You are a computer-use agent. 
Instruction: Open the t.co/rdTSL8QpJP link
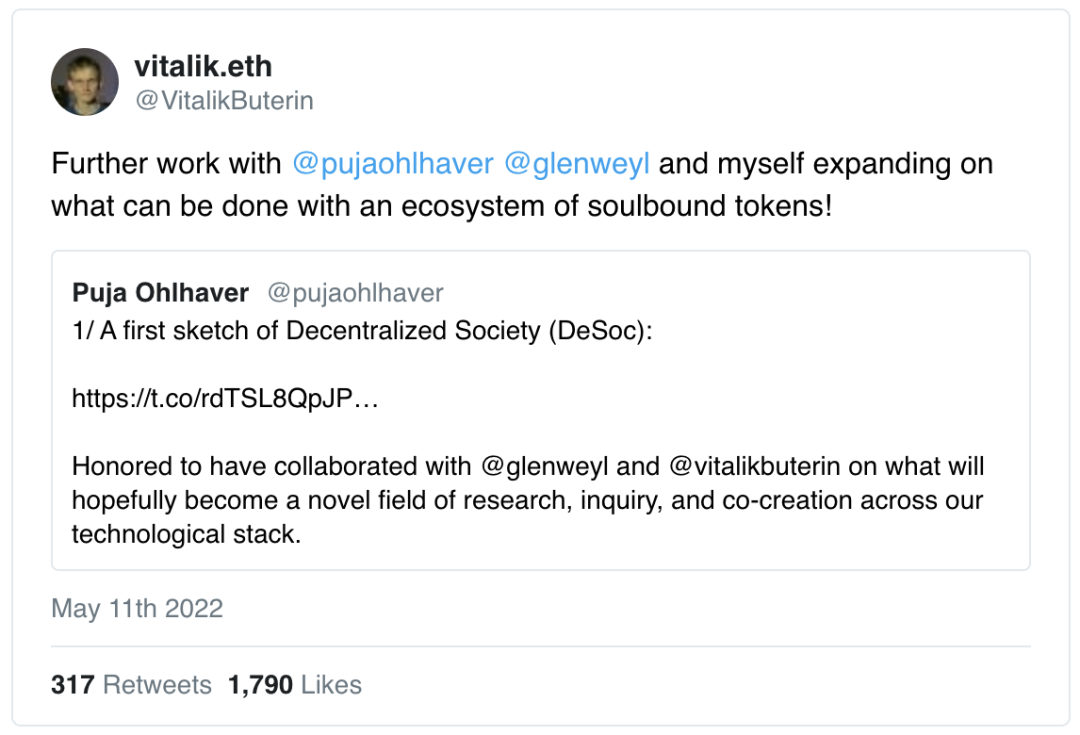coord(225,399)
